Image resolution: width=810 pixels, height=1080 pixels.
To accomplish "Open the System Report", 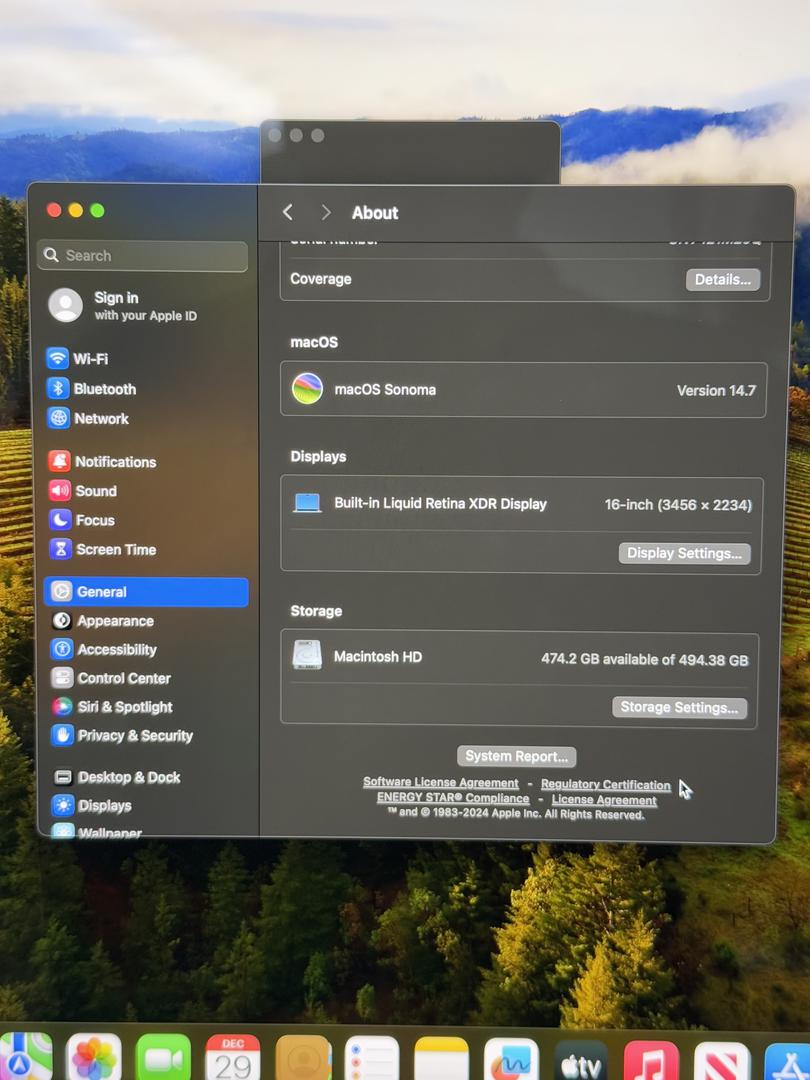I will [x=516, y=756].
